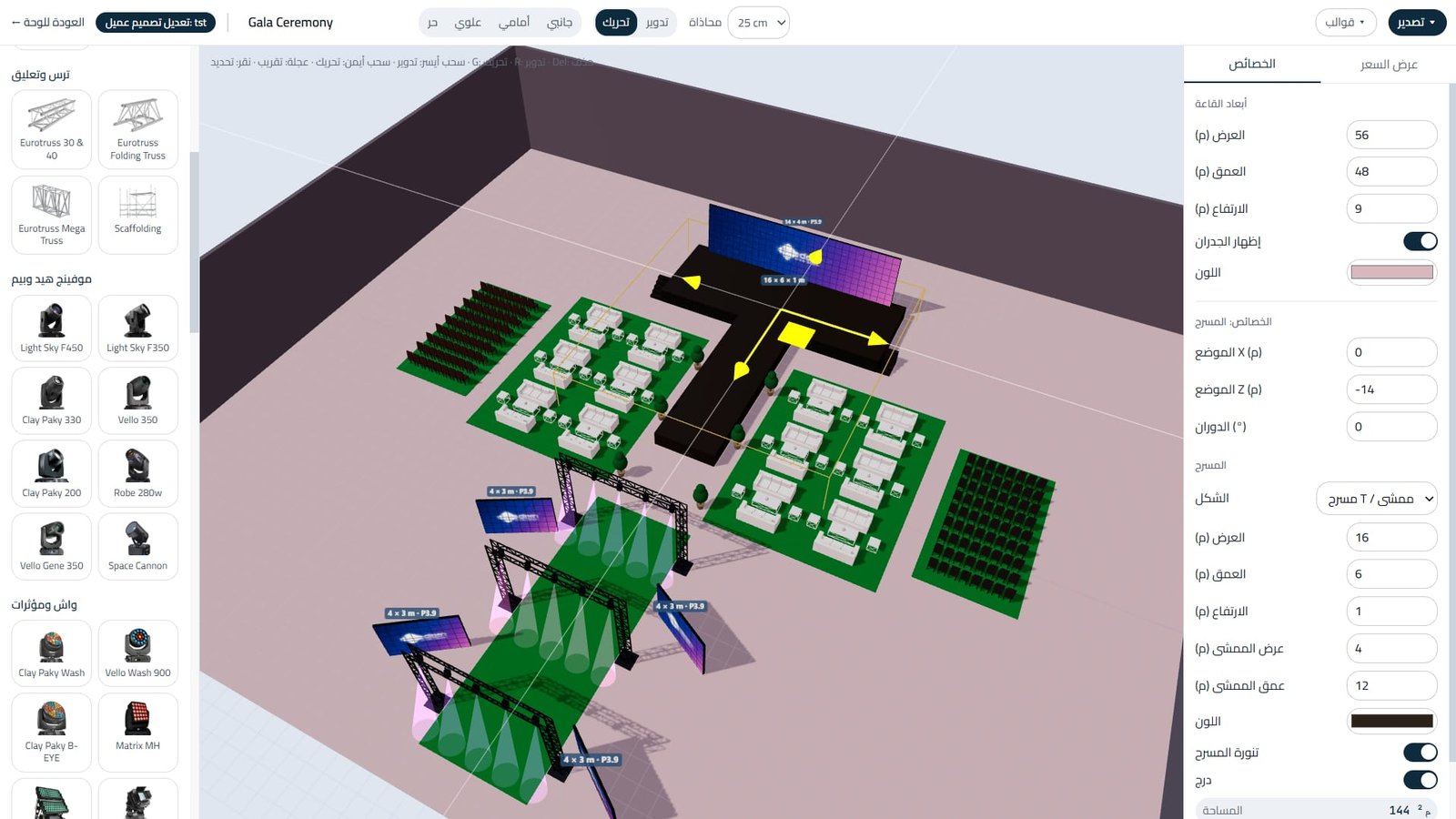Toggle the stage stairs switch

[1420, 780]
